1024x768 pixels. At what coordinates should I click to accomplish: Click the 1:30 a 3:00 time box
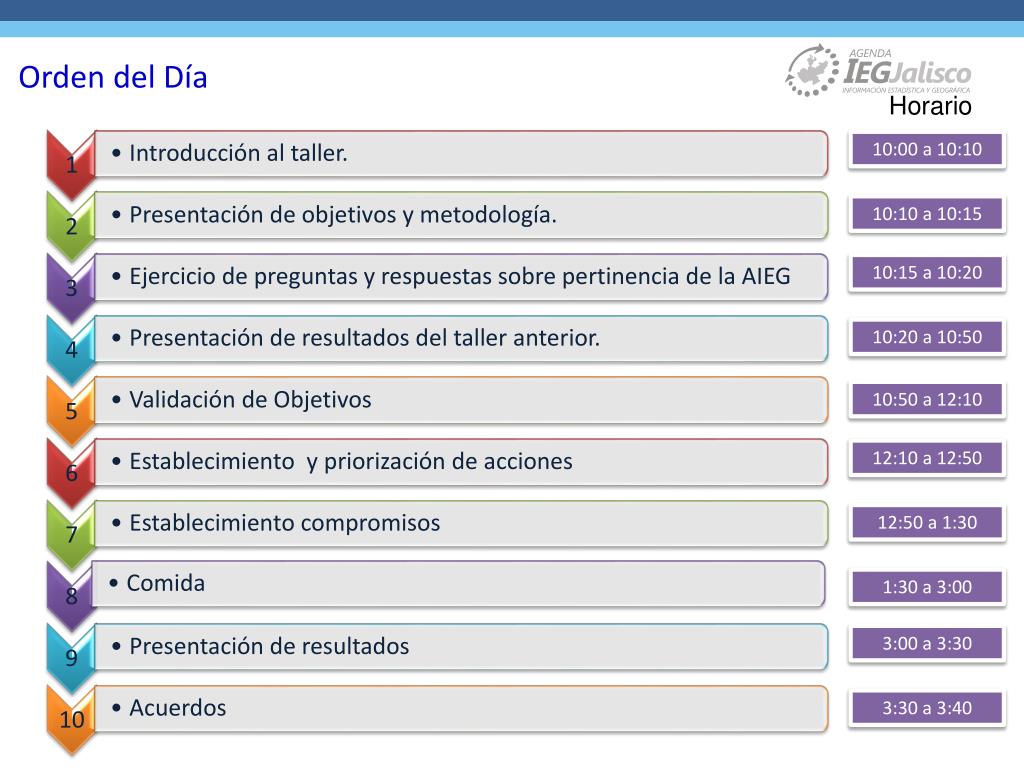pos(927,587)
